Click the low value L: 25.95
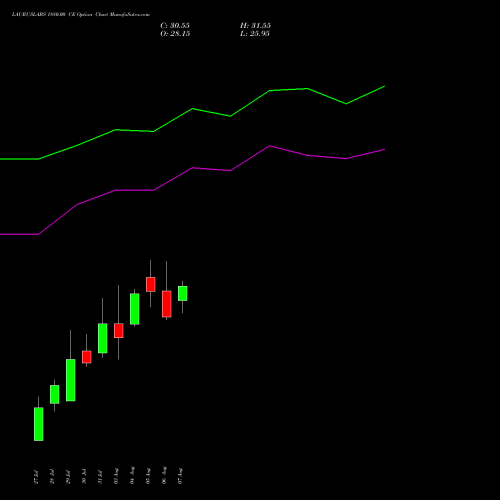Image resolution: width=500 pixels, height=500 pixels. point(255,34)
